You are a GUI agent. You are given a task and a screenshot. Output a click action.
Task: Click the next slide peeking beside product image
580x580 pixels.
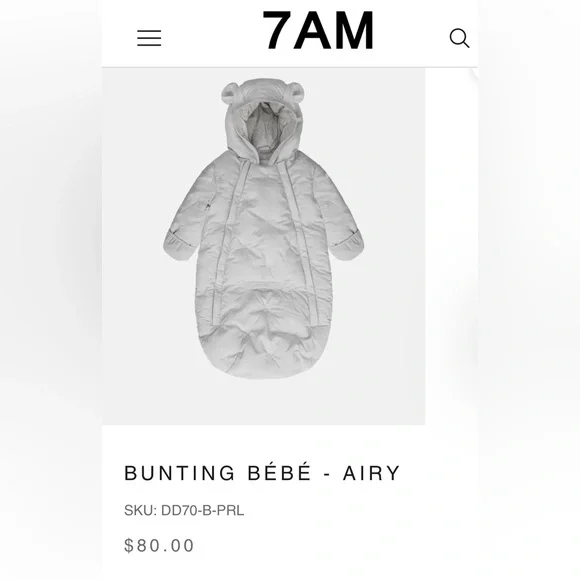(x=451, y=246)
